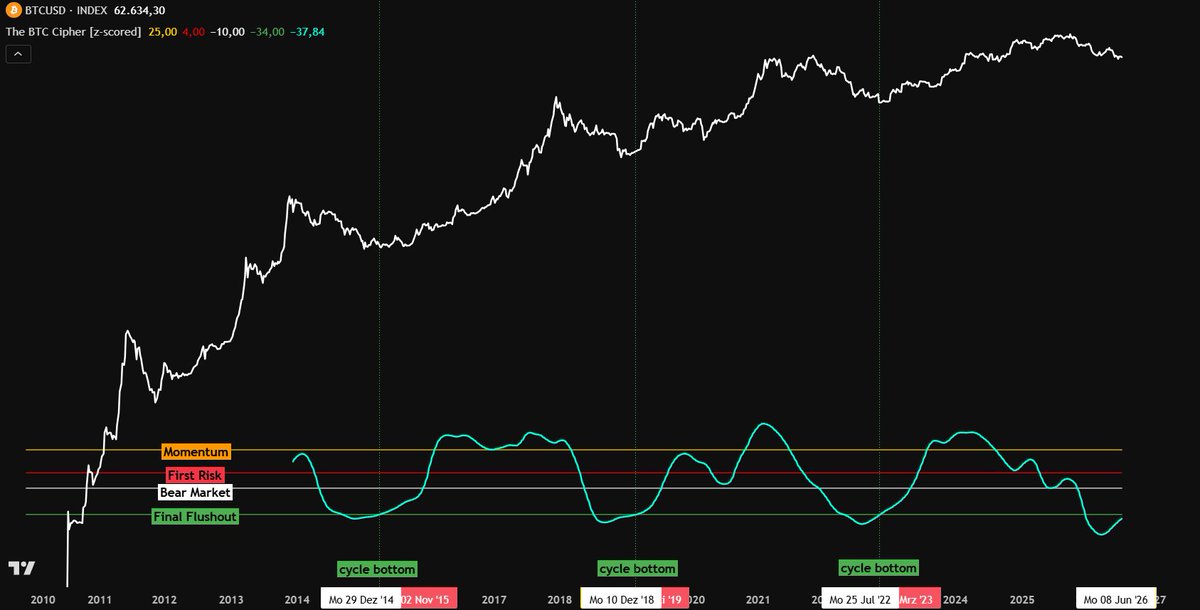Click the 2025 label on the time axis

pos(1020,600)
